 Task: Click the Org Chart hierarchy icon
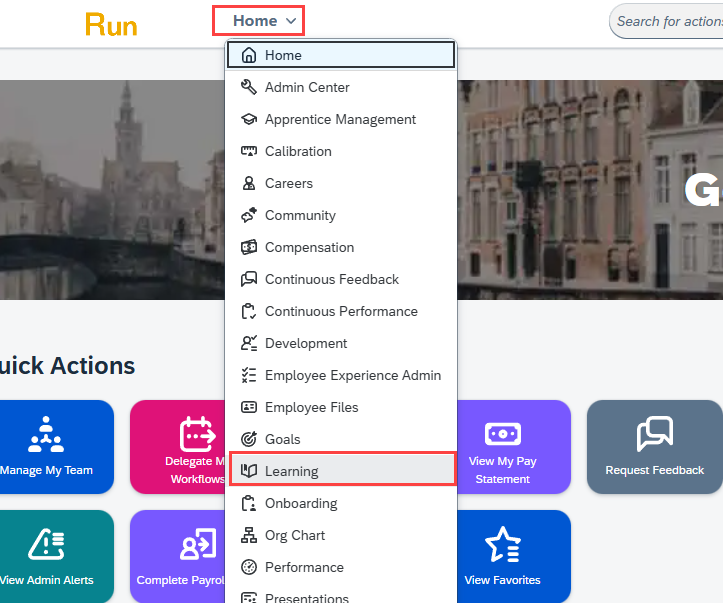tap(249, 535)
